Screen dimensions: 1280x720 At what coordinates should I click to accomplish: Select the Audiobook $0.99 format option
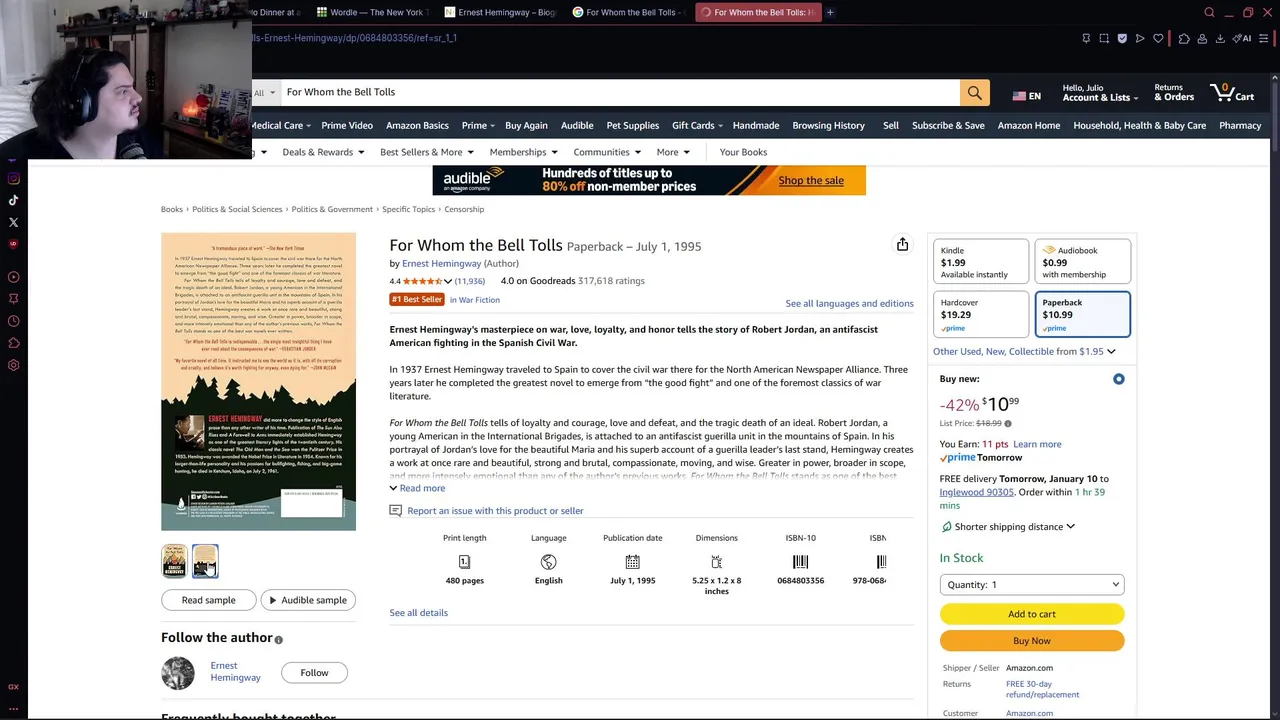click(1082, 262)
